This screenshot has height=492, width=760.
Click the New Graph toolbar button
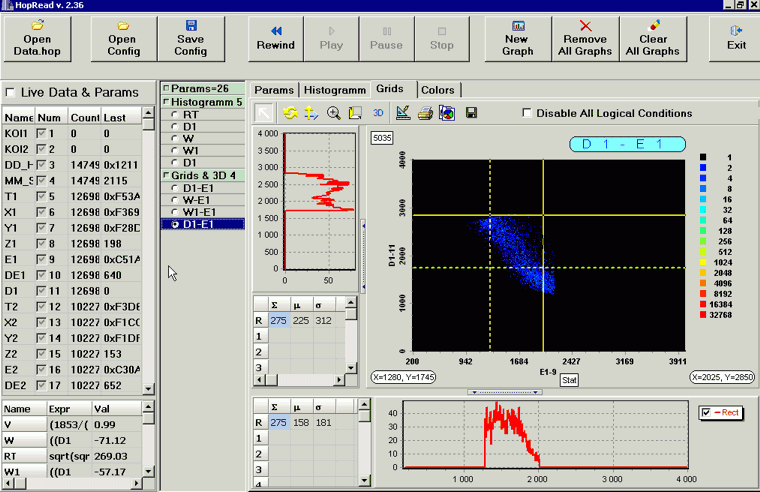pos(517,37)
